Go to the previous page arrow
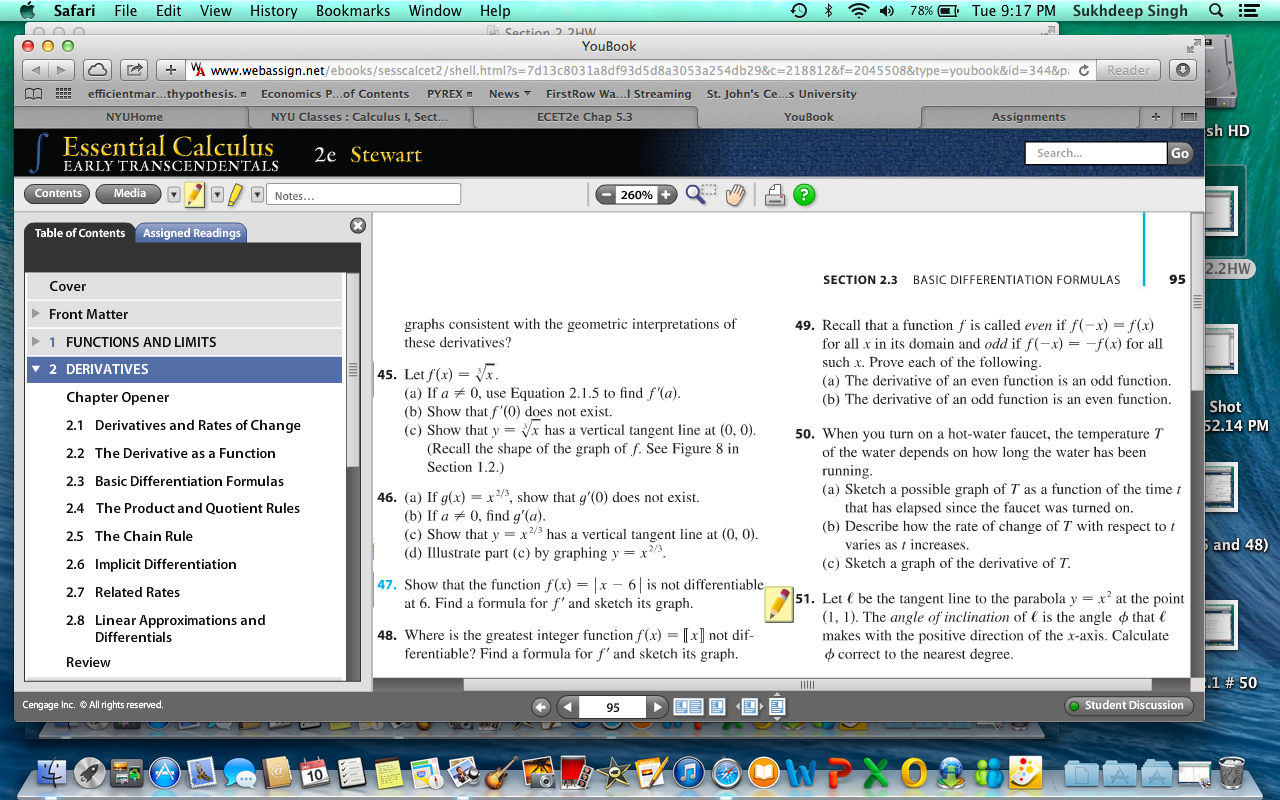The width and height of the screenshot is (1280, 800). (568, 707)
